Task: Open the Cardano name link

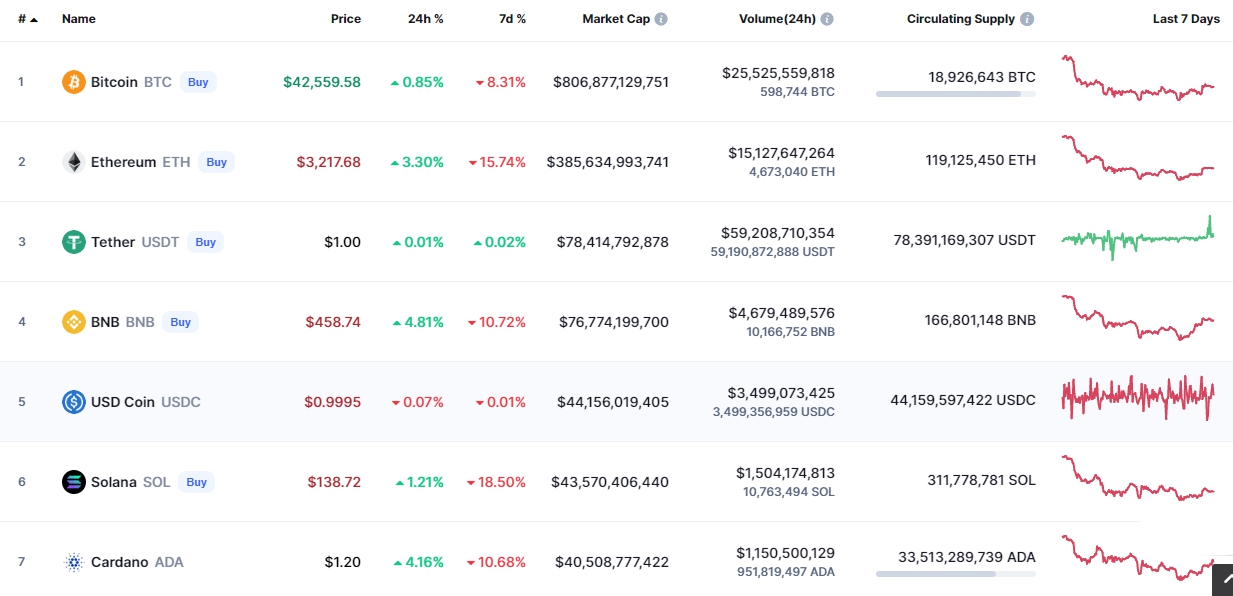Action: click(x=120, y=562)
